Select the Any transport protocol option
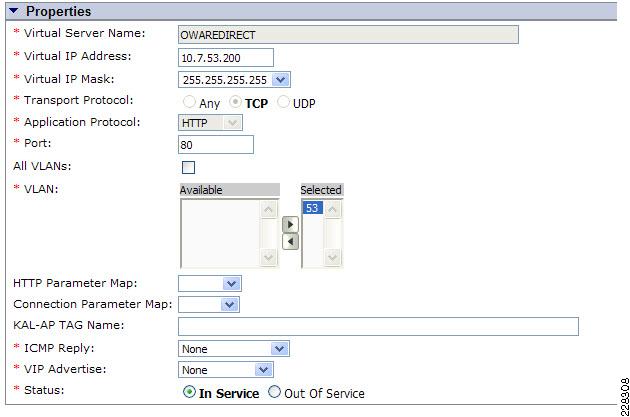This screenshot has height=417, width=630. pyautogui.click(x=189, y=102)
